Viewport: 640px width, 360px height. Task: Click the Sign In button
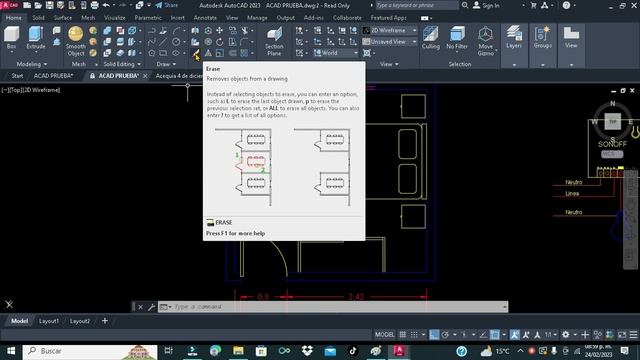(487, 5)
